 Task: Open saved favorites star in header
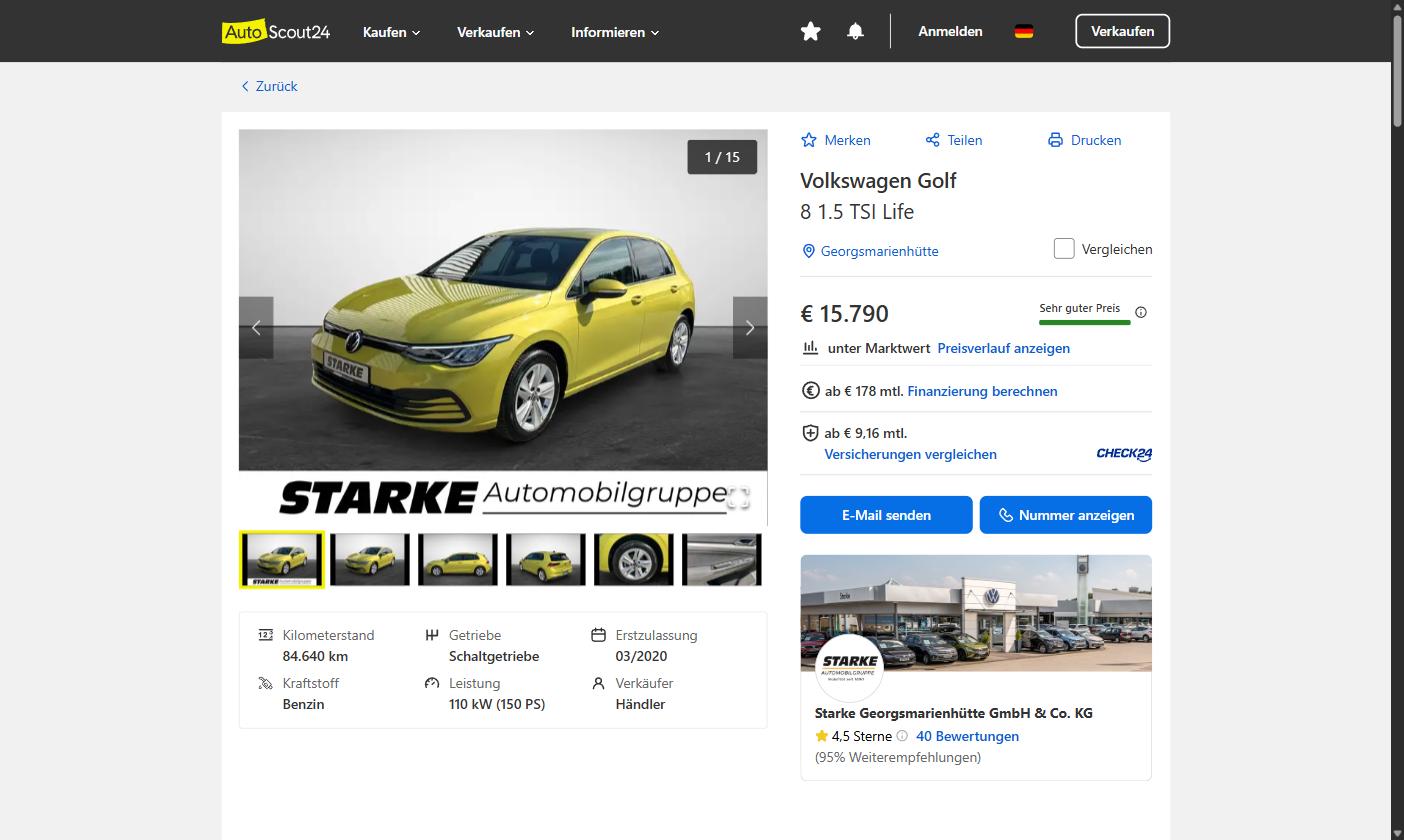coord(811,32)
